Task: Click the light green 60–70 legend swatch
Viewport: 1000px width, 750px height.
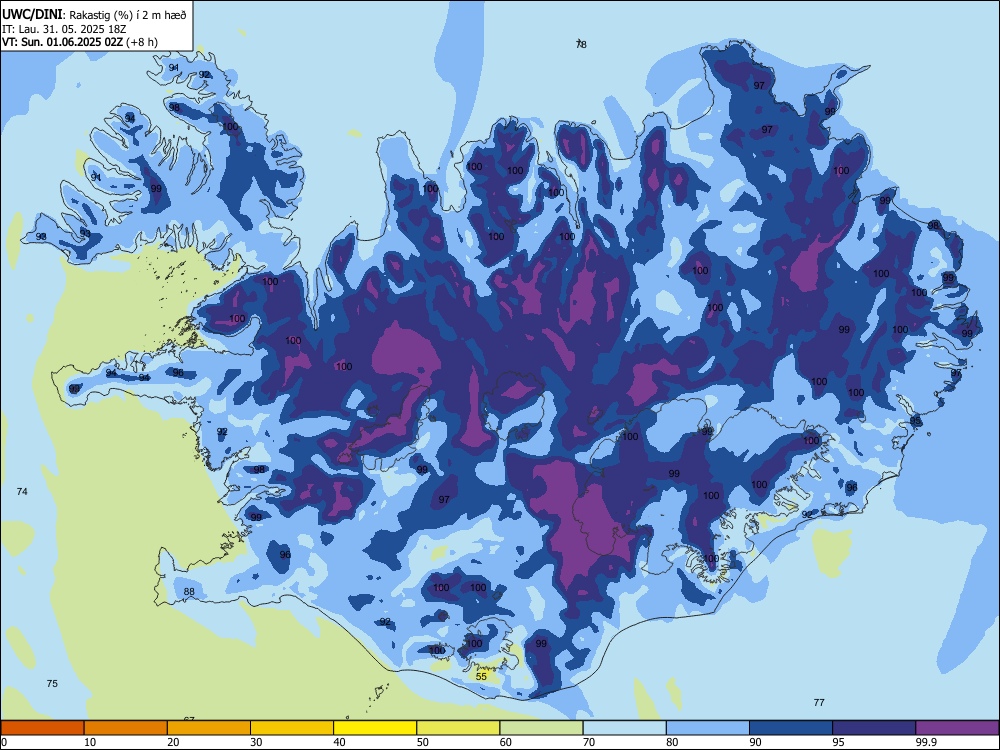Action: [x=541, y=728]
